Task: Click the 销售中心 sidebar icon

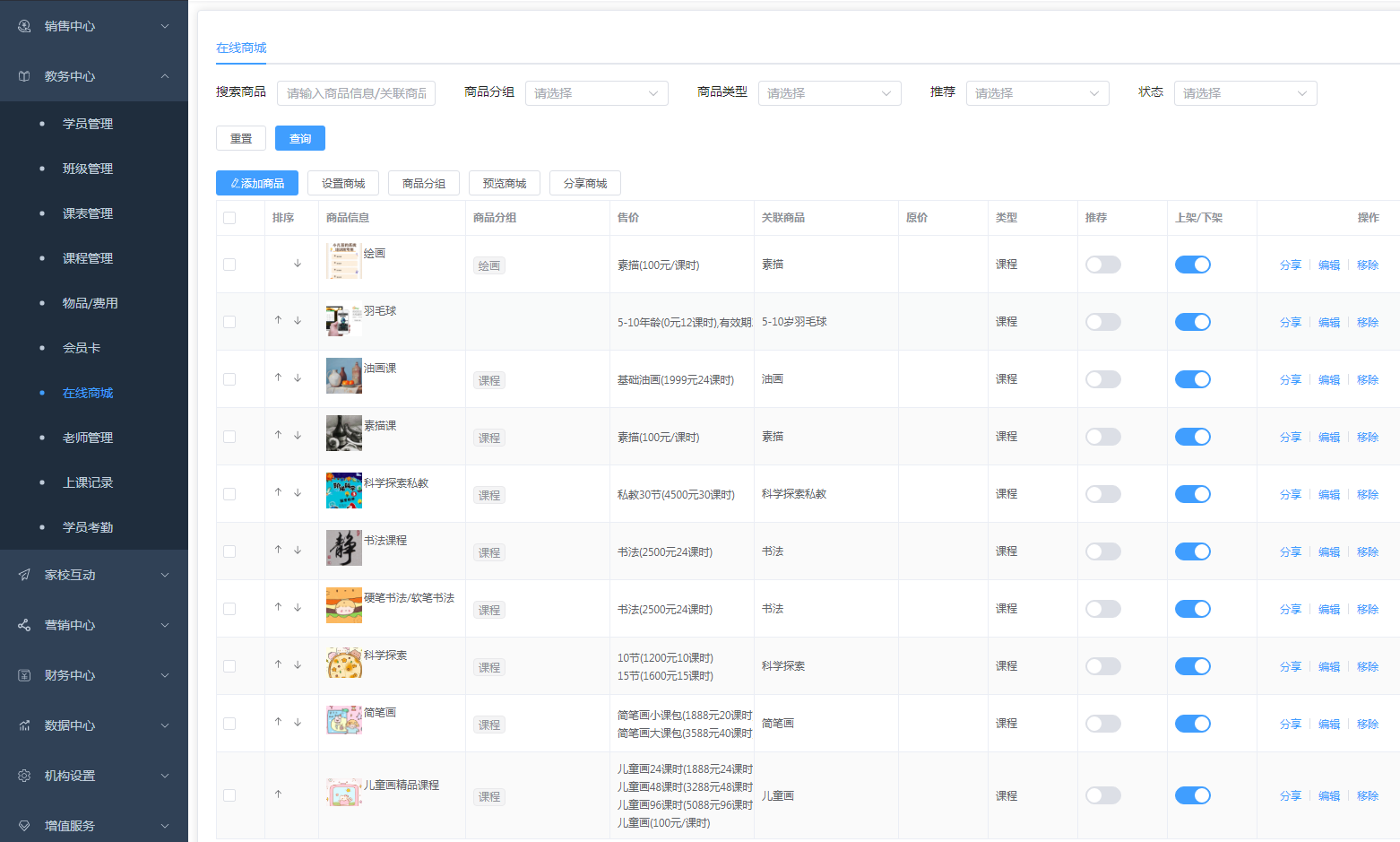Action: click(24, 26)
